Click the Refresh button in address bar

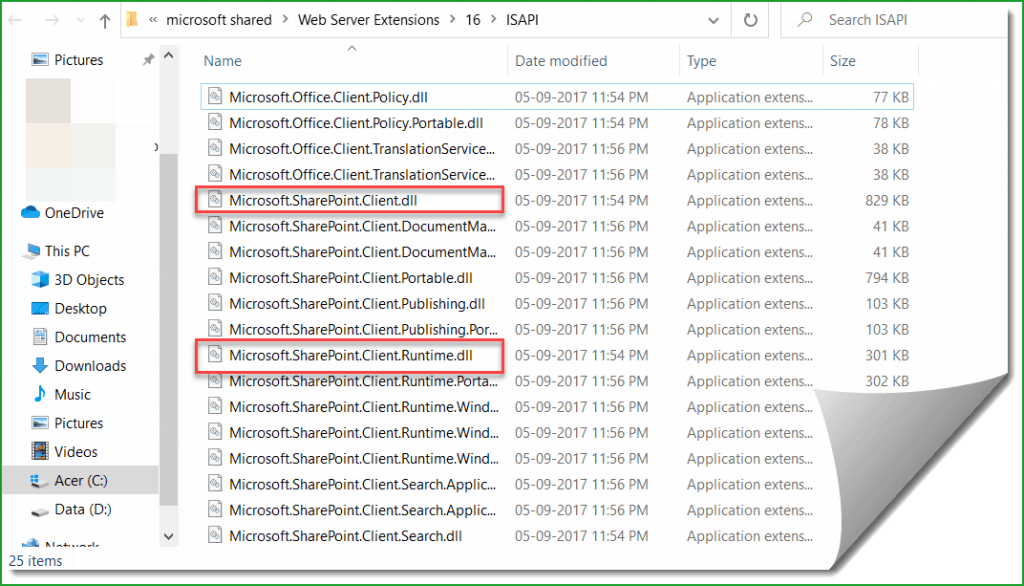coord(750,20)
